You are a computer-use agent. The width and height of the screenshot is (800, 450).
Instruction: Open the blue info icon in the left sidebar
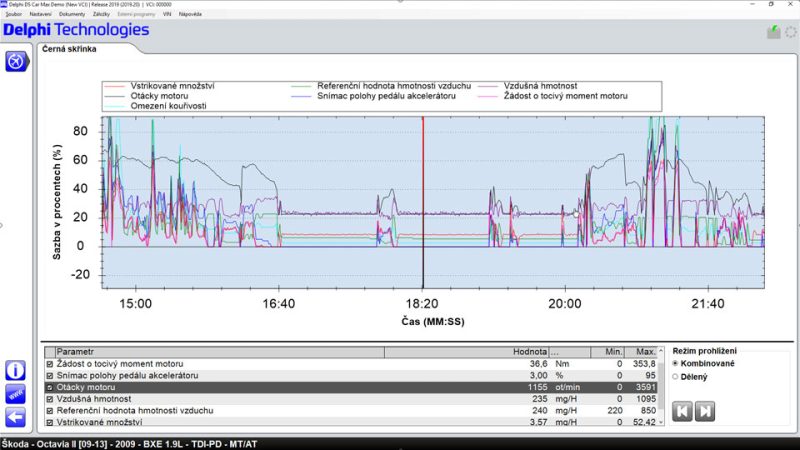16,370
